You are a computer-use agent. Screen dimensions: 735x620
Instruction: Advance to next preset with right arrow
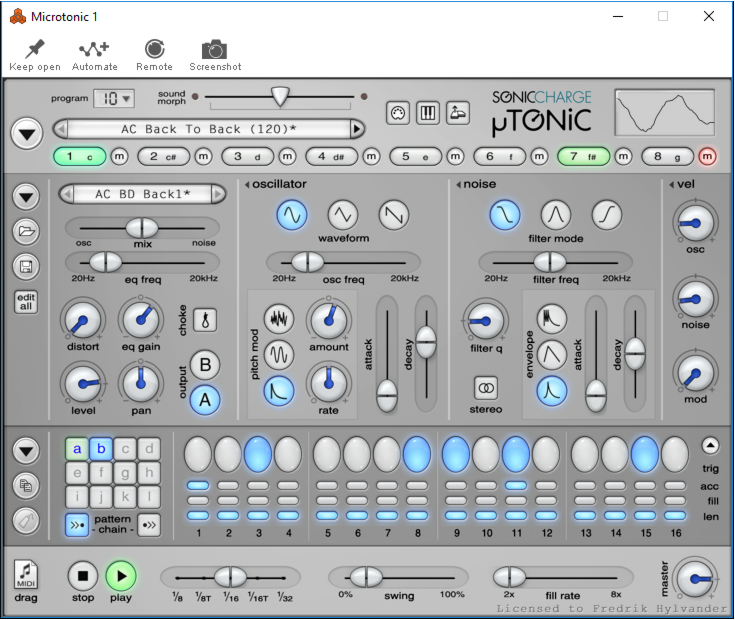tap(357, 129)
